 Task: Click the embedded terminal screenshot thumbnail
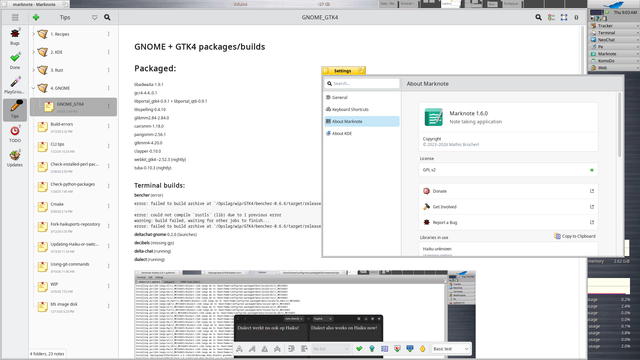coord(305,314)
